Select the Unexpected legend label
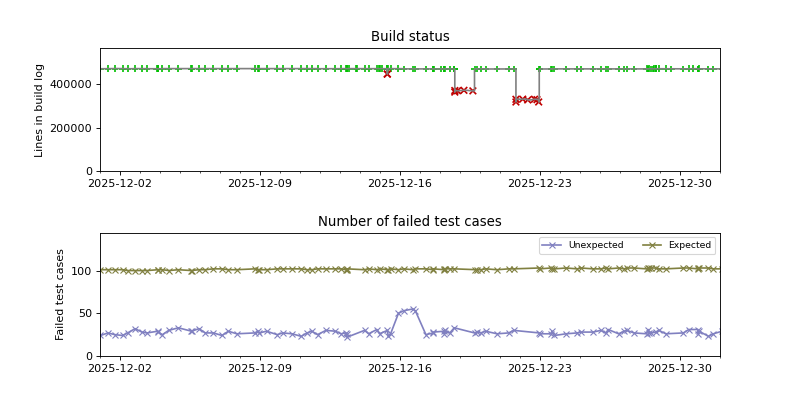 pos(595,245)
